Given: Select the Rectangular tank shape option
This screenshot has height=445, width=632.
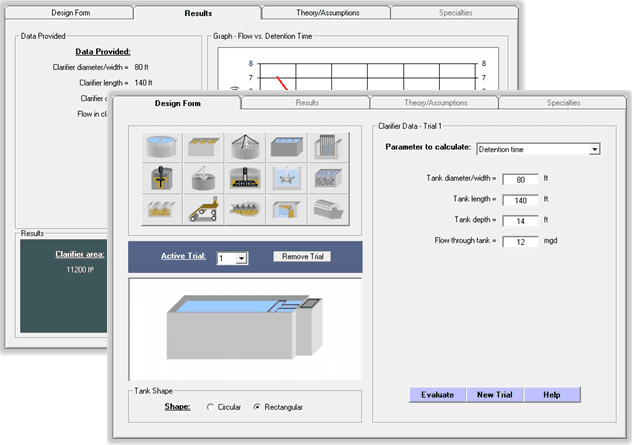Looking at the screenshot, I should coord(258,407).
